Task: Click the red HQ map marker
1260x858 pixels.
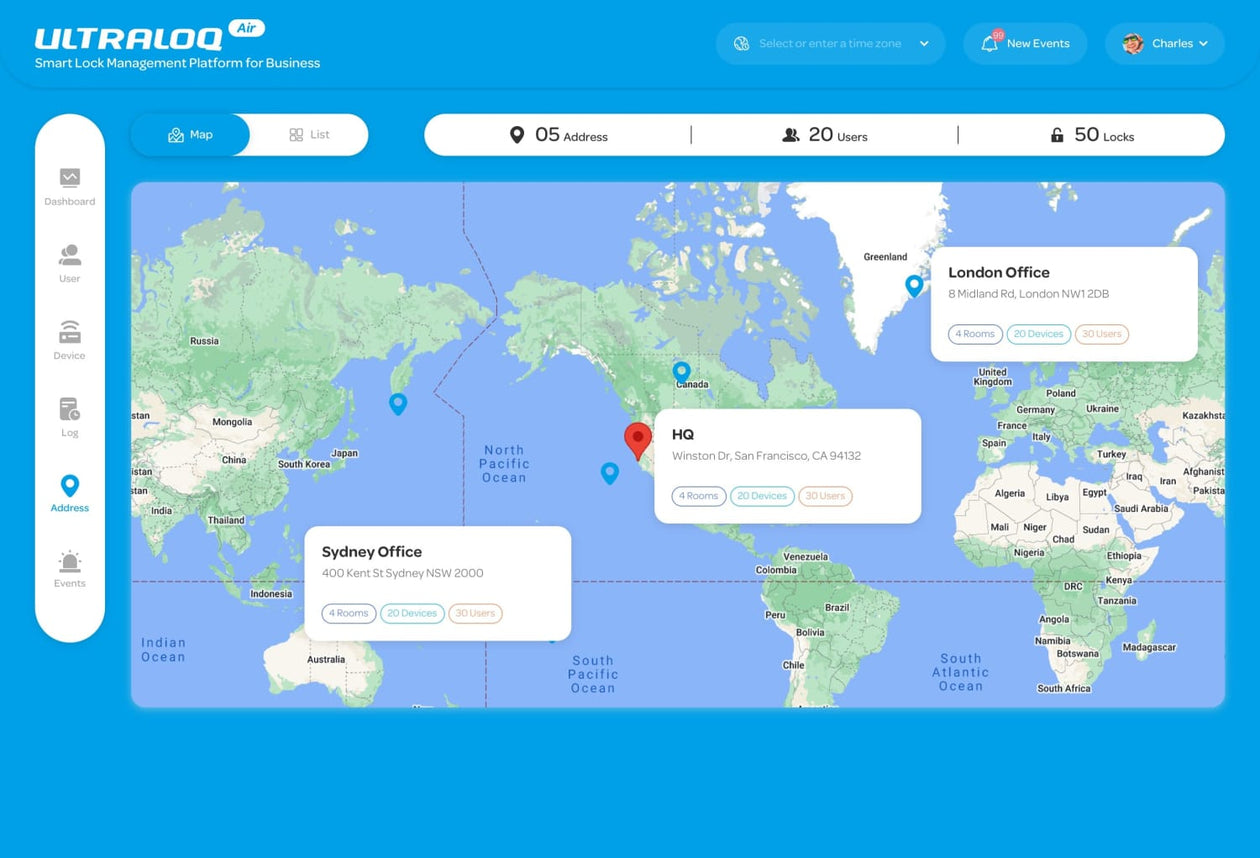Action: pos(638,439)
